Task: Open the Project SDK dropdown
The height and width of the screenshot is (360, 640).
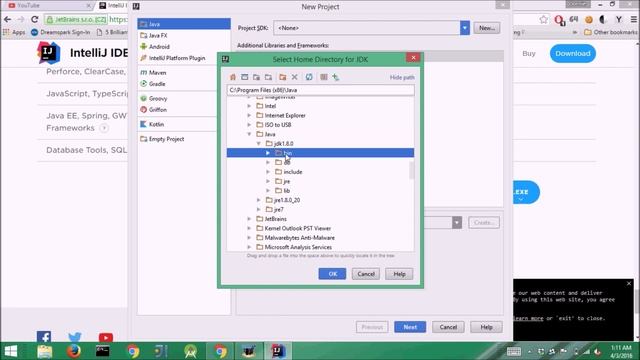Action: point(464,28)
